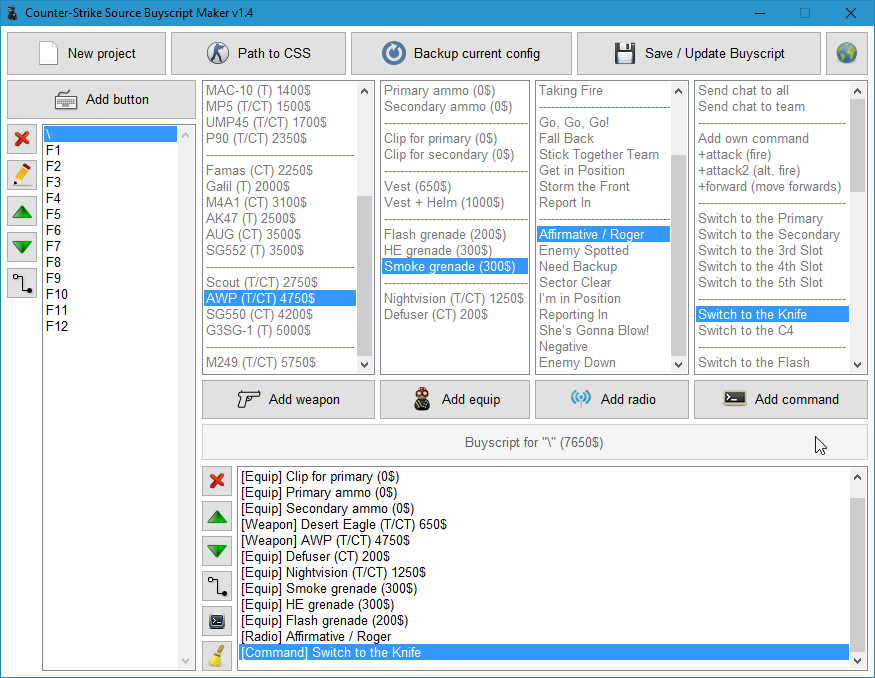Viewport: 875px width, 678px height.
Task: Click buyscript list scroll up arrow
Action: (858, 477)
